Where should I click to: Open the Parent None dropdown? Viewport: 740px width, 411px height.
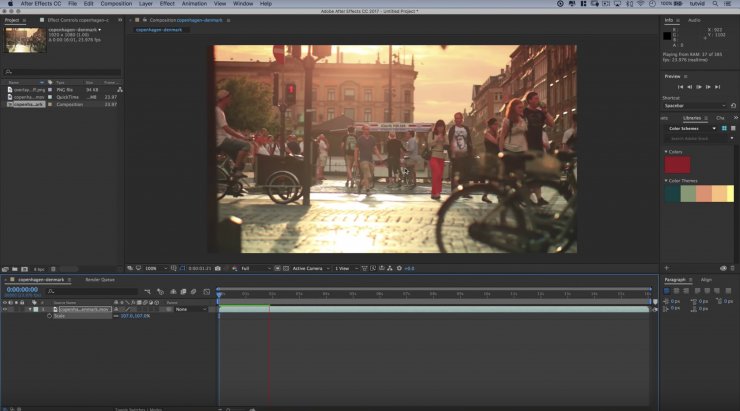point(191,310)
